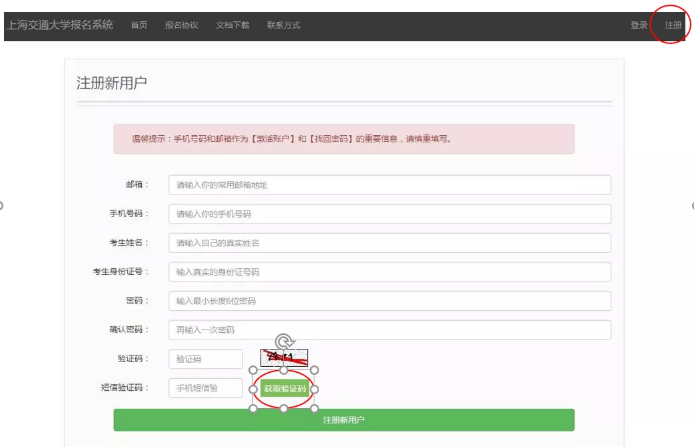Select the 考生姓名 name field
Viewport: 694px width, 447px height.
[x=389, y=243]
